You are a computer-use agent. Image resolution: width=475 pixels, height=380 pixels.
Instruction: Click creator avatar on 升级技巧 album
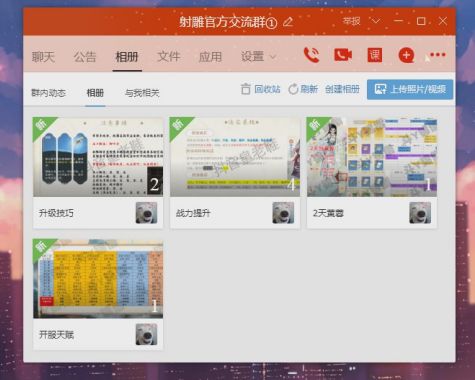tap(146, 213)
